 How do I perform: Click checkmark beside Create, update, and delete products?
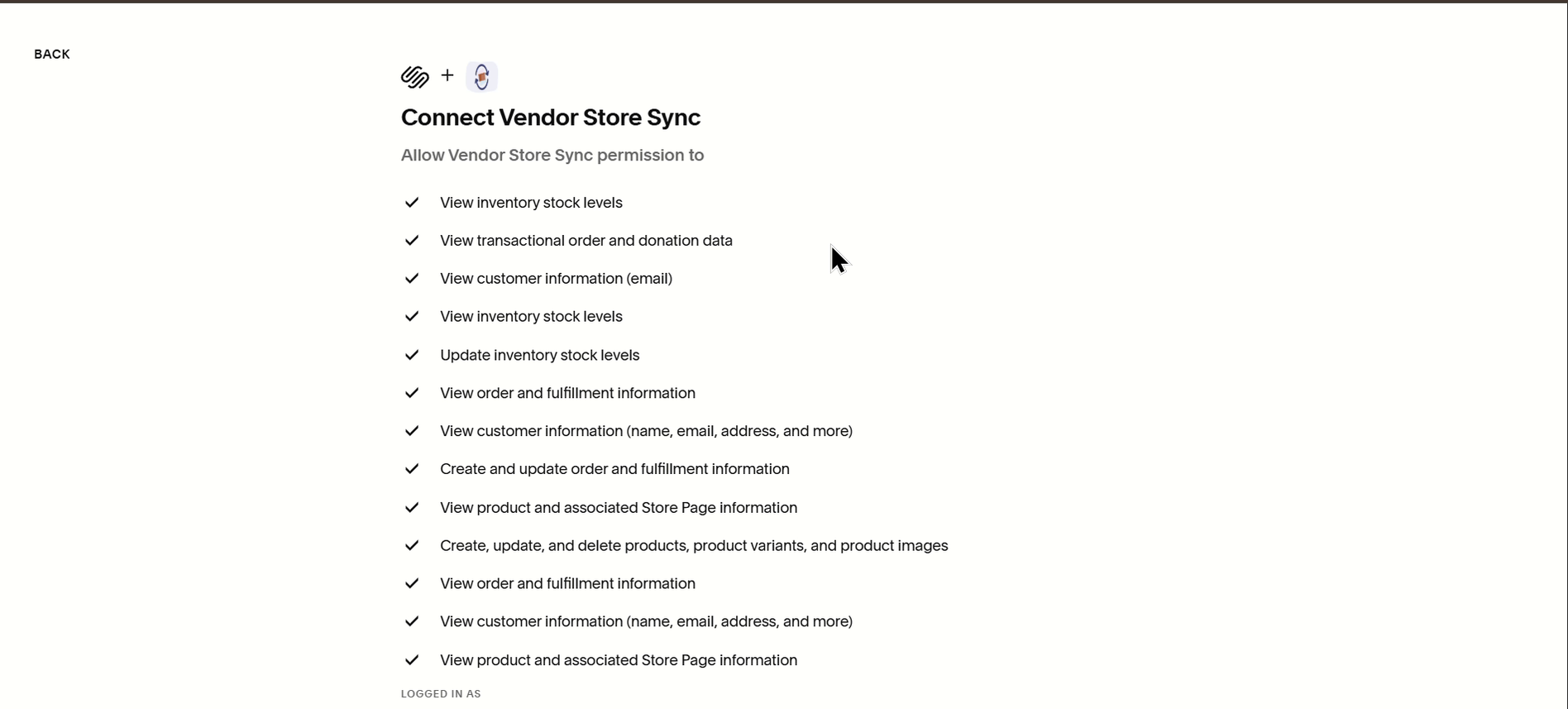(412, 546)
